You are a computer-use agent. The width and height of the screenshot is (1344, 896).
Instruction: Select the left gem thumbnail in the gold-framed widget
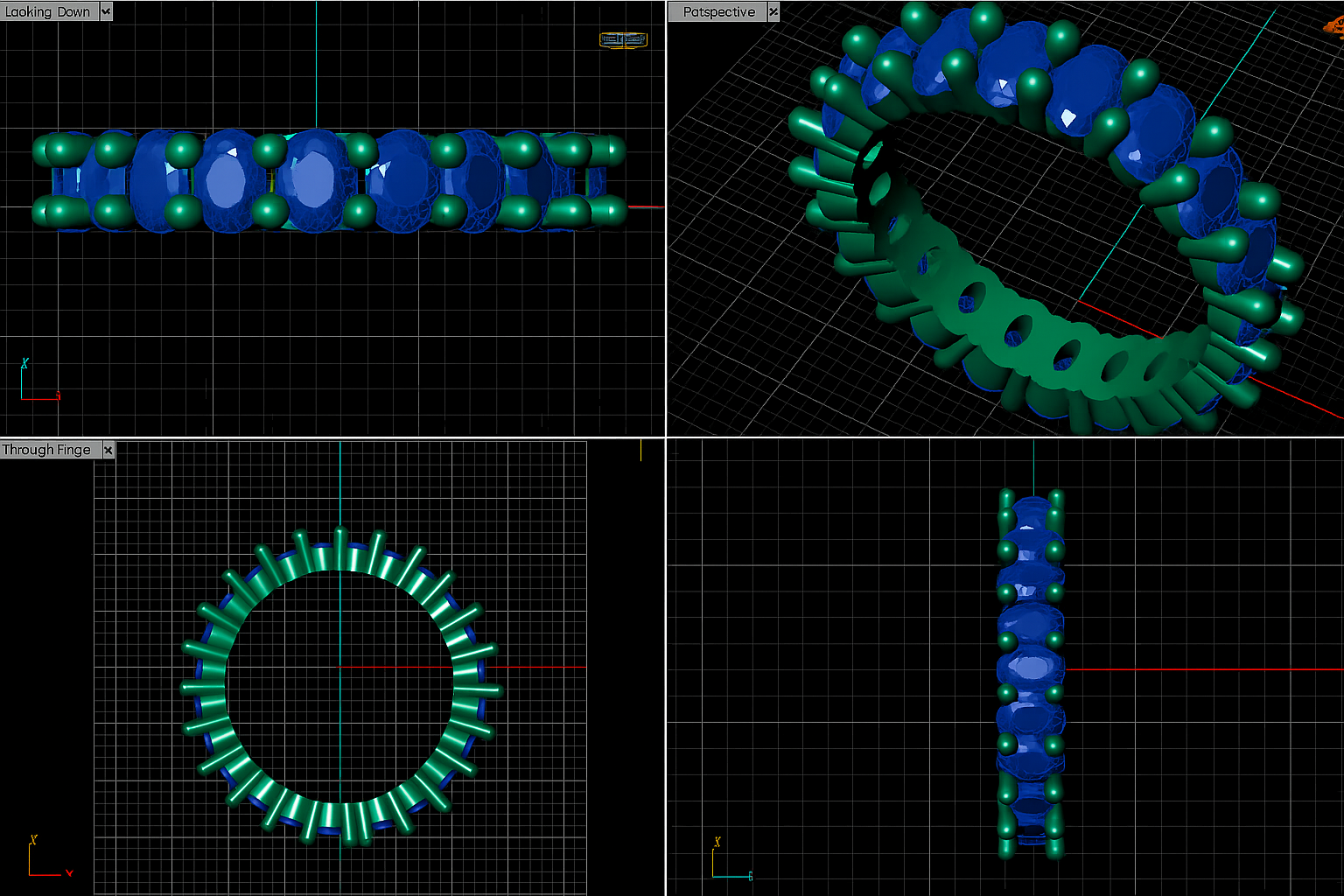(x=611, y=38)
